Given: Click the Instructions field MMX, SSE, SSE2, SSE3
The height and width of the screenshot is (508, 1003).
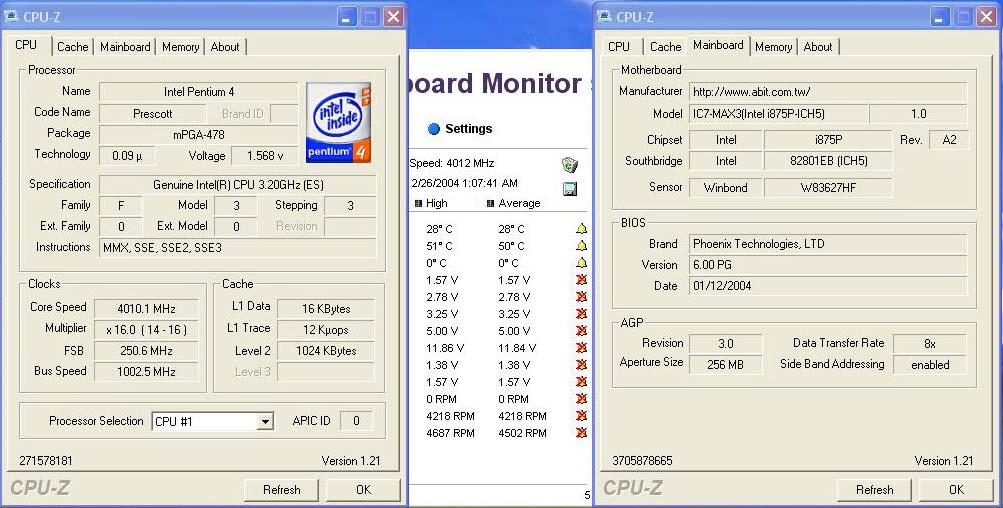Looking at the screenshot, I should coord(238,248).
